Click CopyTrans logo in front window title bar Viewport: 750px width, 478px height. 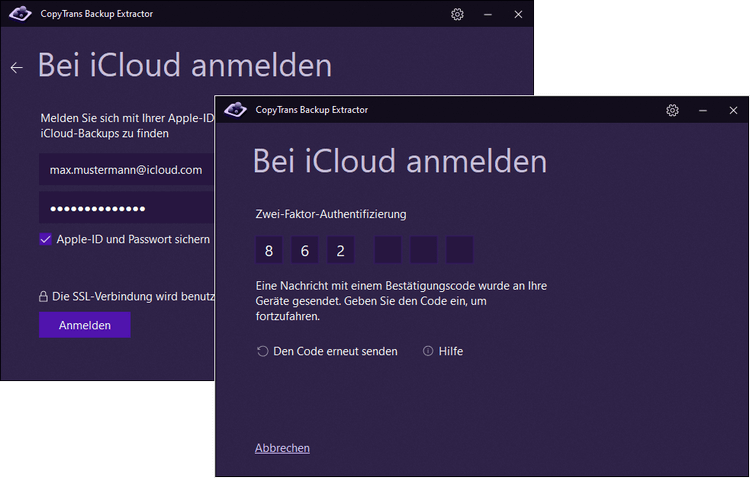235,110
